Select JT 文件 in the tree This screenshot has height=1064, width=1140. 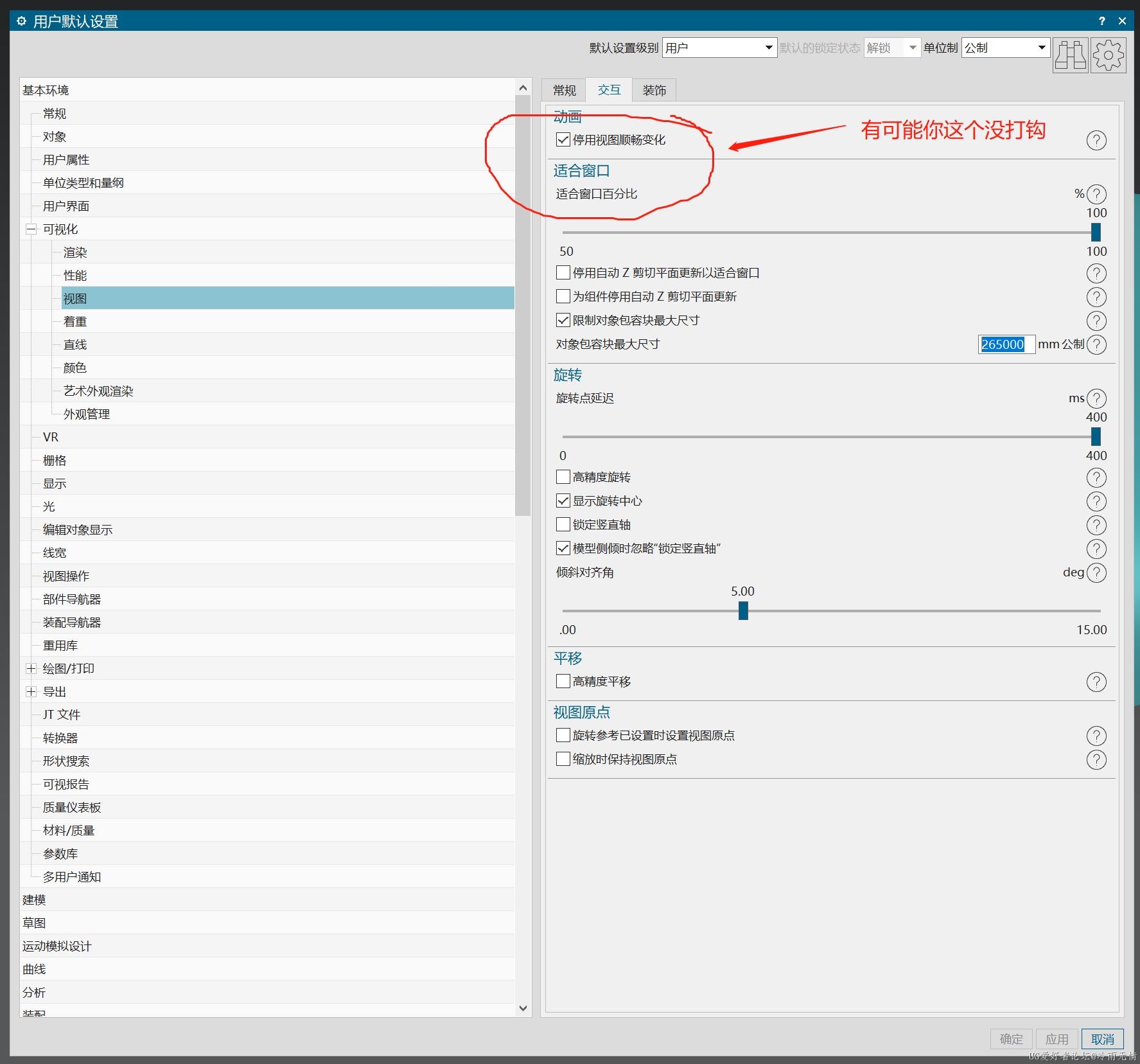pyautogui.click(x=62, y=714)
